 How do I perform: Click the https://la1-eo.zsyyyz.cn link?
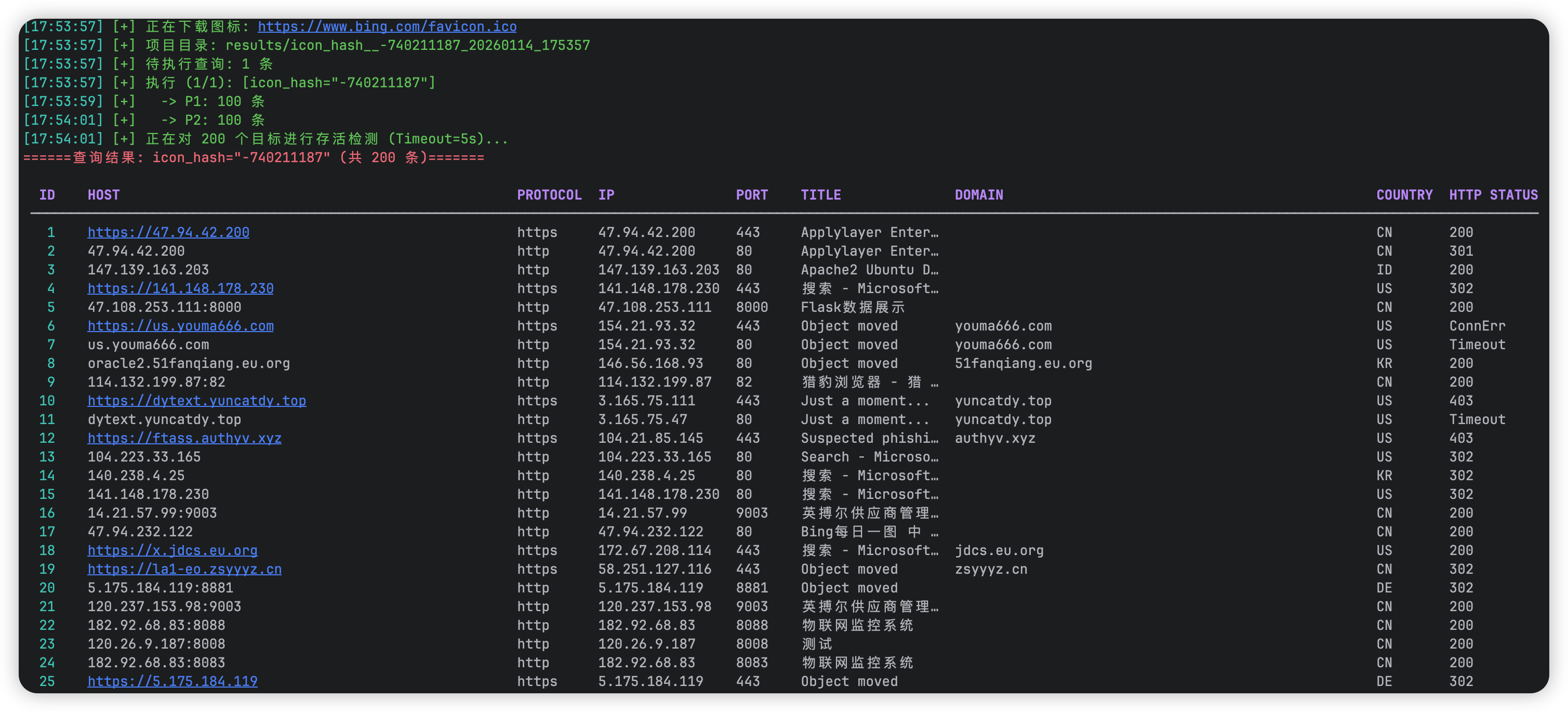coord(184,569)
